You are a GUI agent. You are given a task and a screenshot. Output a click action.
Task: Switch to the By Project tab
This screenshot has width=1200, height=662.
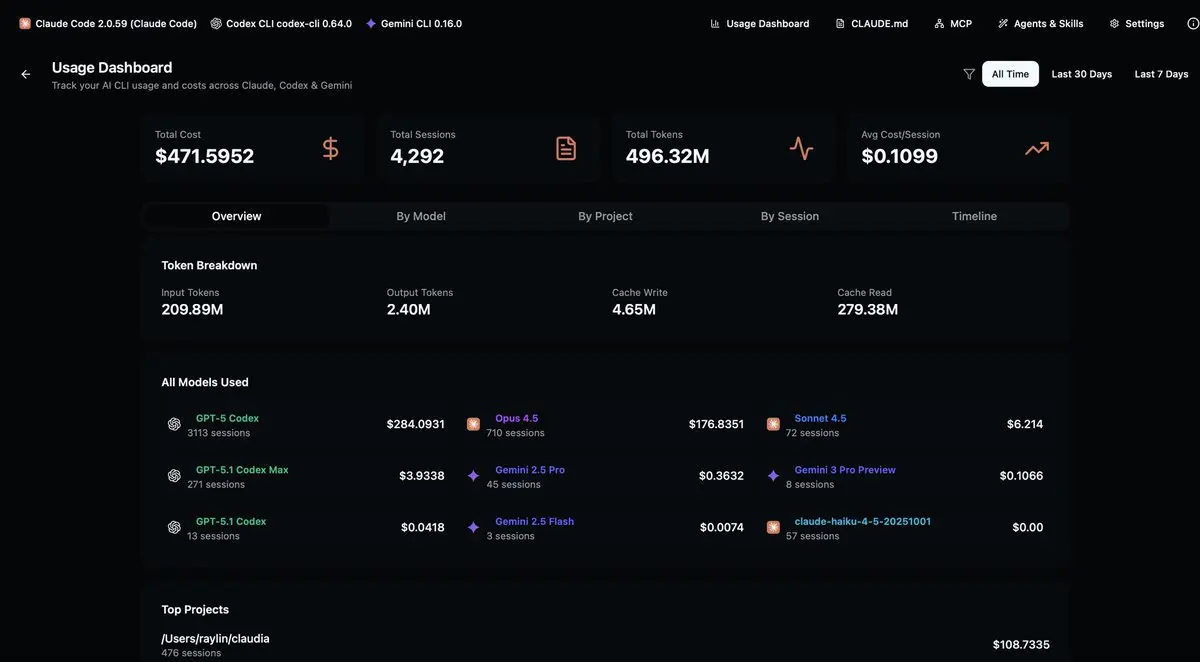click(605, 216)
